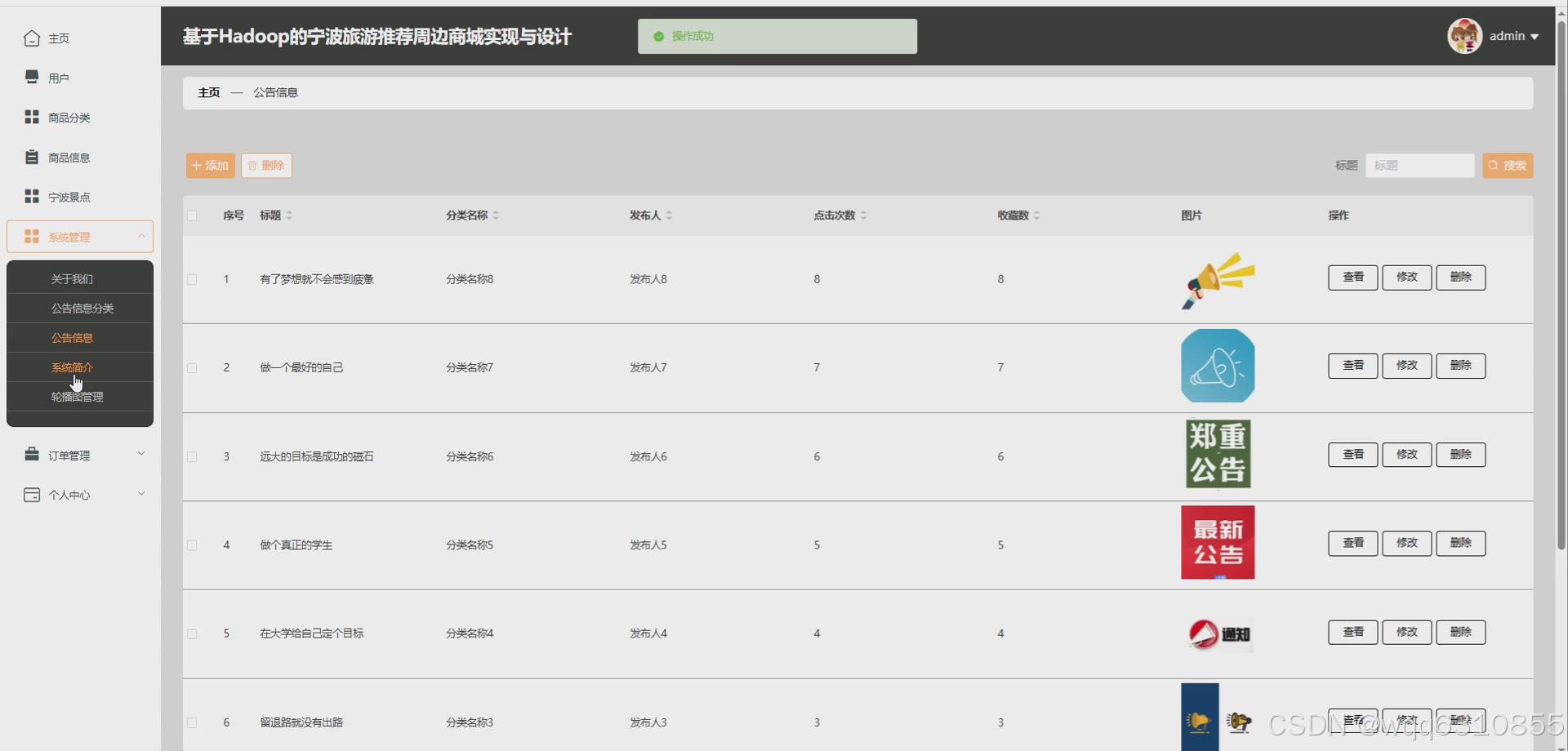Go to 商品信息 in sidebar

[x=69, y=158]
